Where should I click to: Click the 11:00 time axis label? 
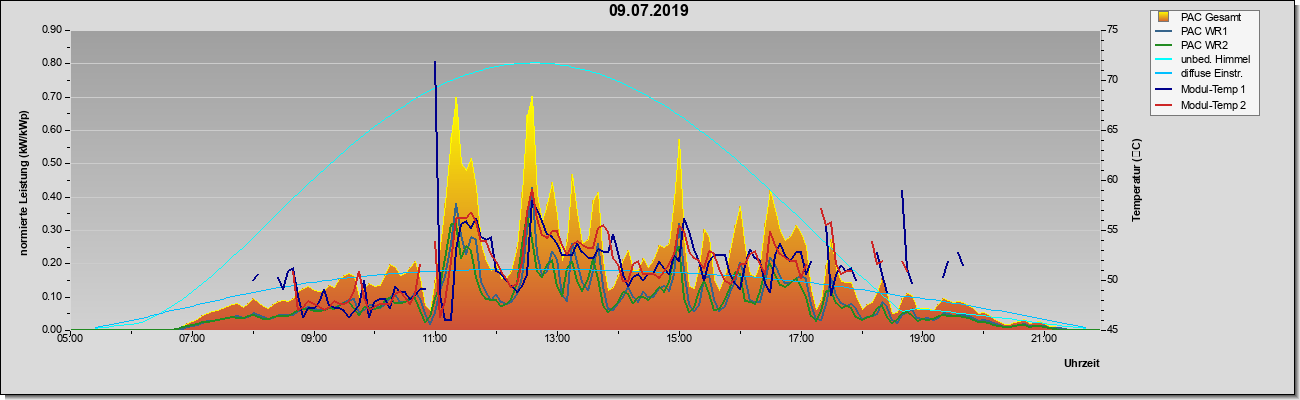tap(435, 340)
